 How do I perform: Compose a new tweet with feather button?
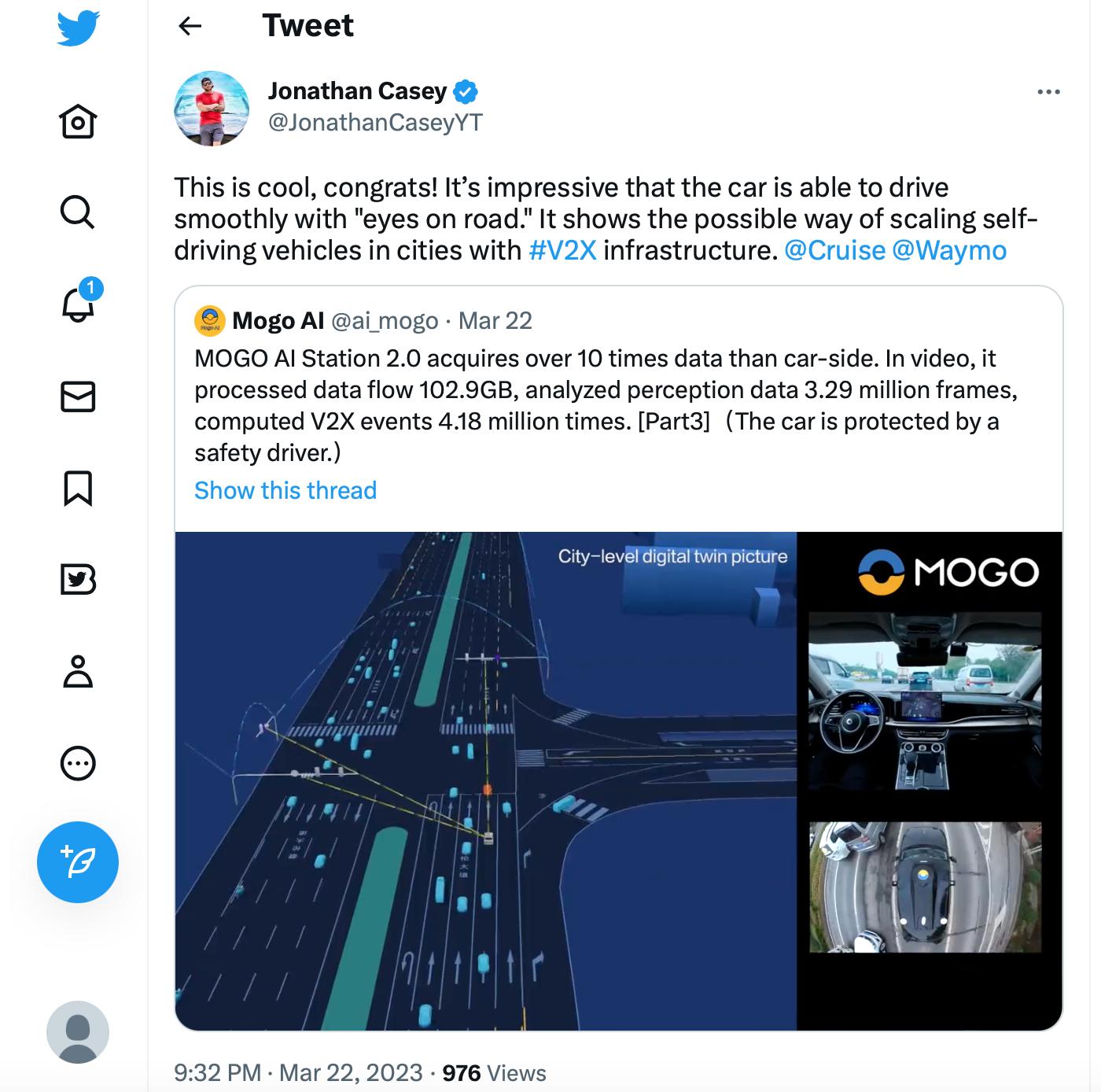pyautogui.click(x=78, y=862)
